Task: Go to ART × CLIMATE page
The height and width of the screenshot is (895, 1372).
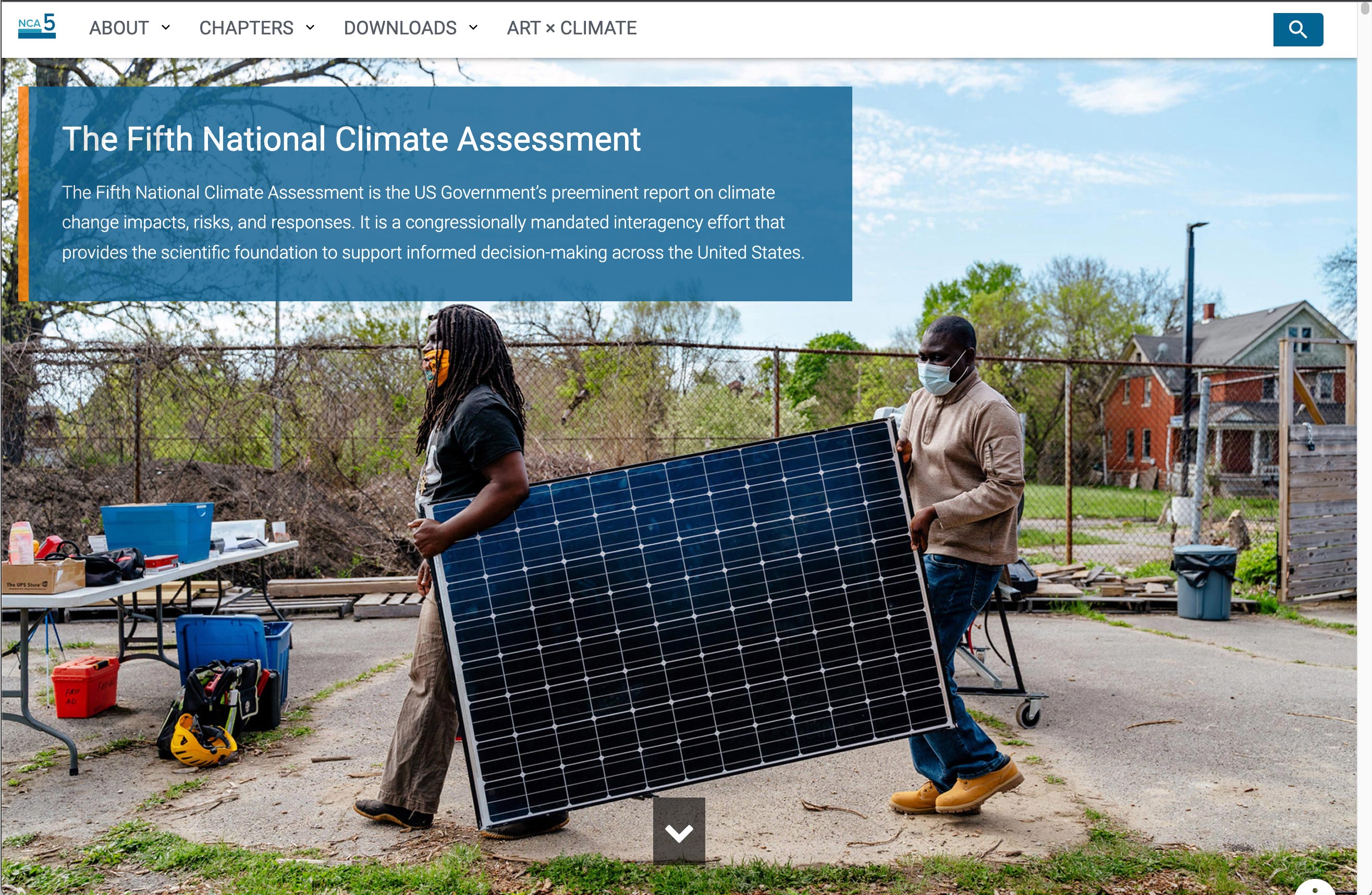Action: click(572, 28)
